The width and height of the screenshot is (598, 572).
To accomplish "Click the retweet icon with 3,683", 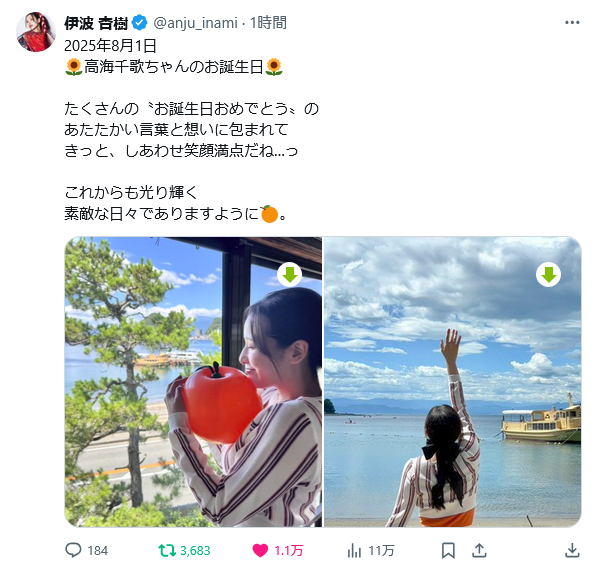I will [167, 550].
